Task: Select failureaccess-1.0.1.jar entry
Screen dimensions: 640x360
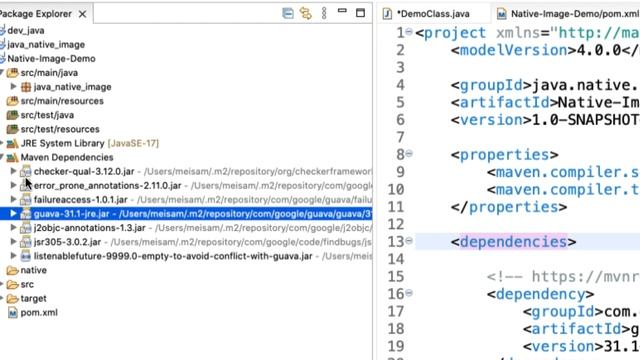Action: point(81,200)
